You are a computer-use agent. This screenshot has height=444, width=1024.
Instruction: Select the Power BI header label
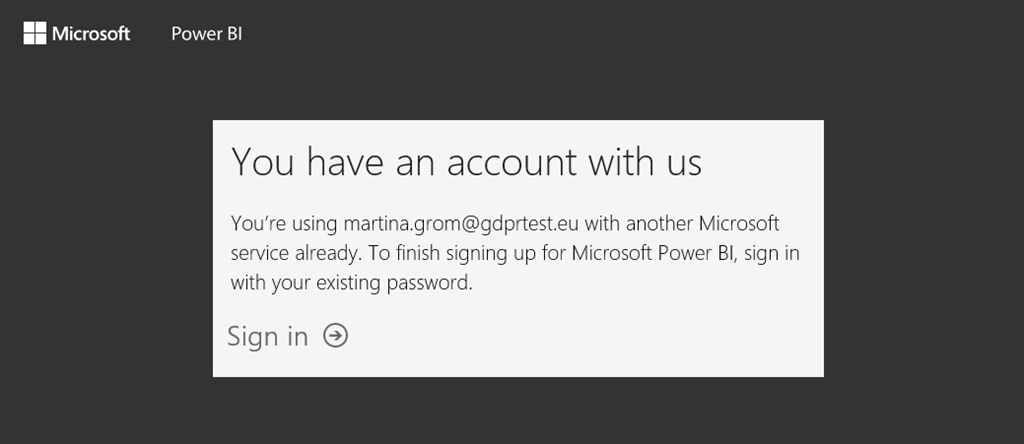pos(206,34)
